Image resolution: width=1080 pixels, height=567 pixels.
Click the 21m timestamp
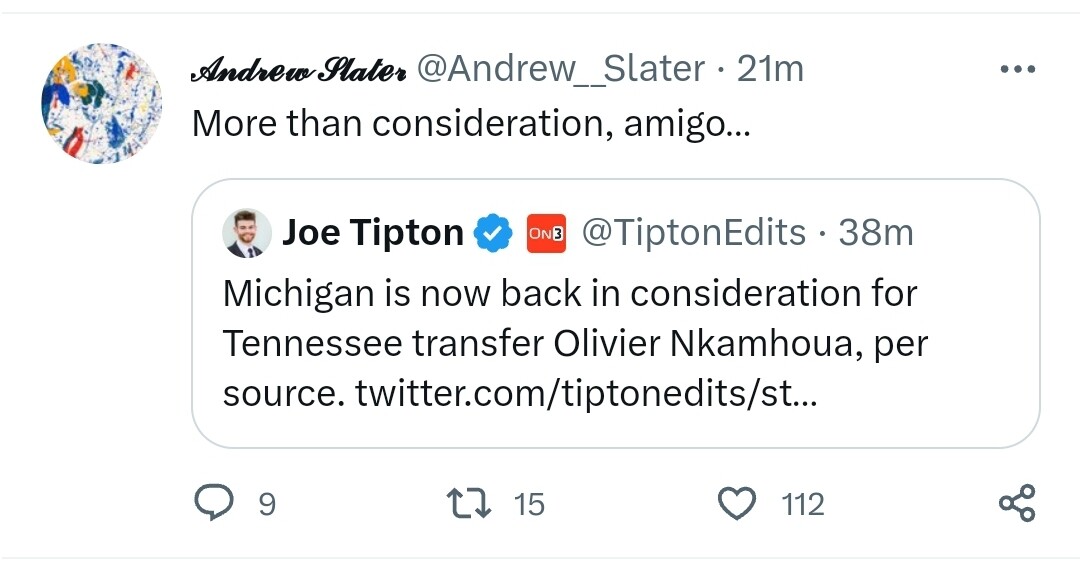click(x=770, y=69)
